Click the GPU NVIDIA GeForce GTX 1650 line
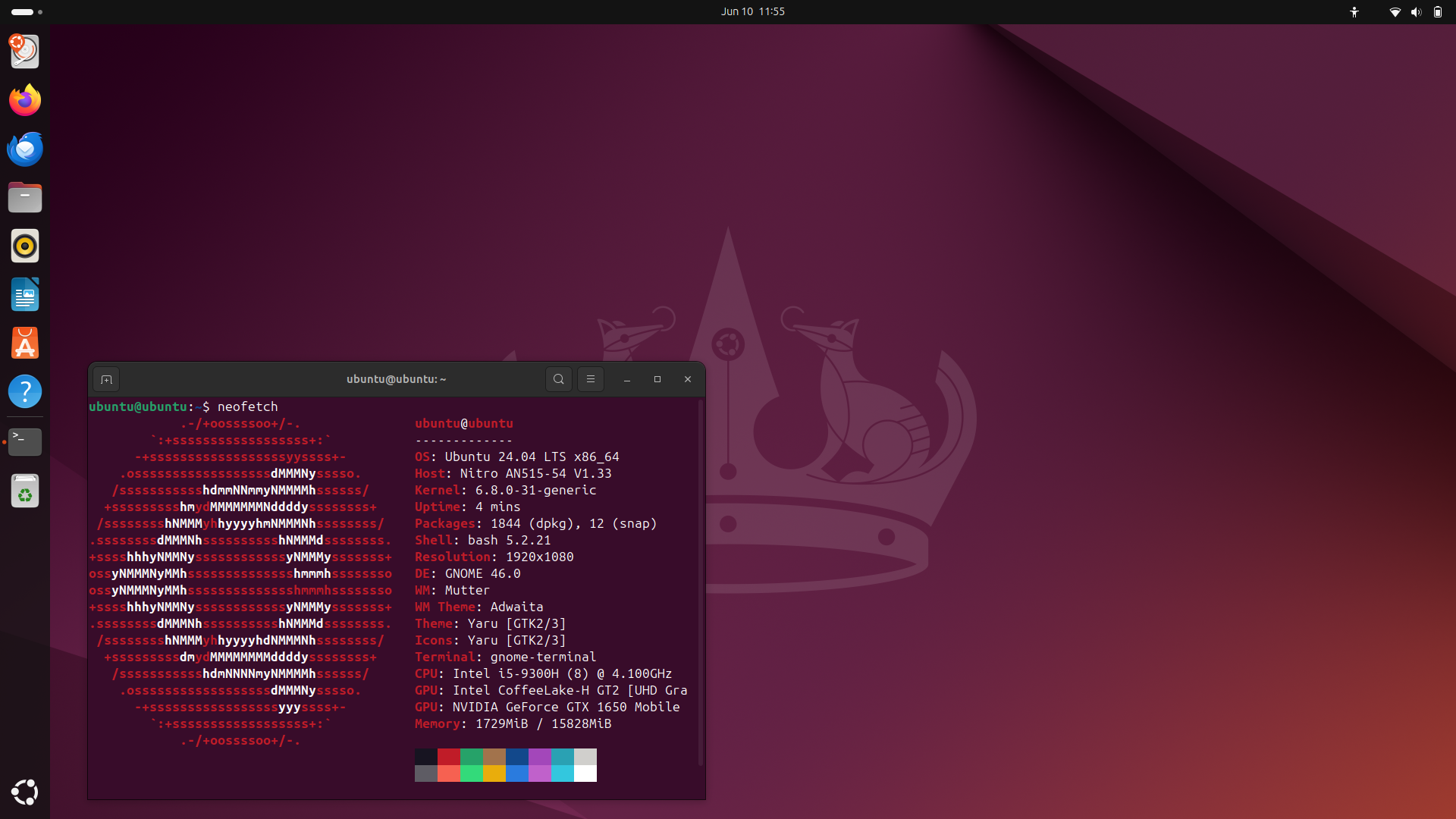Image resolution: width=1456 pixels, height=819 pixels. (548, 707)
